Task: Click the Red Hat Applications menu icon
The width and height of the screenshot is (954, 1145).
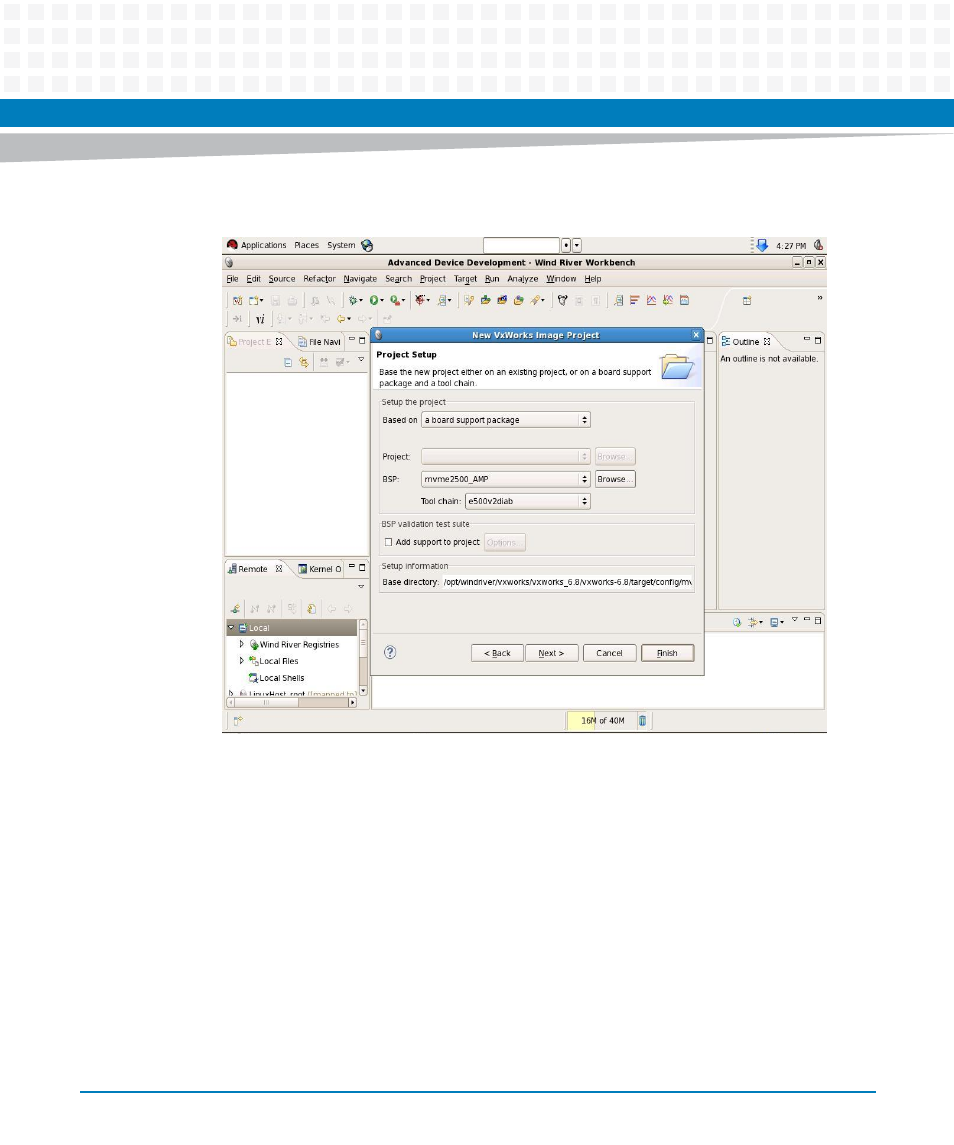Action: click(x=232, y=245)
